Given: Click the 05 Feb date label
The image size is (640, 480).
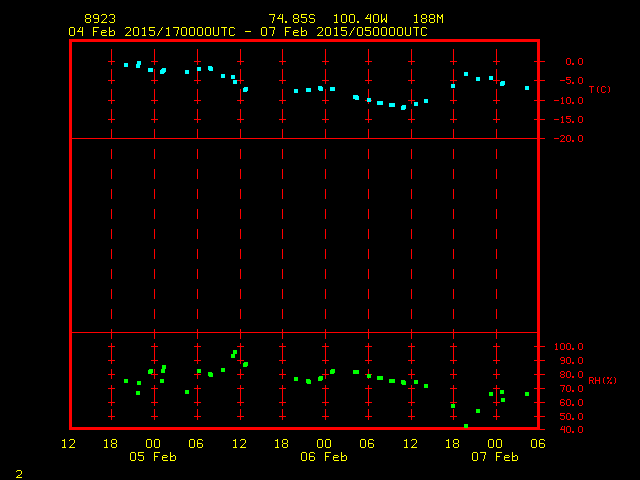Looking at the screenshot, I should click(x=153, y=457).
